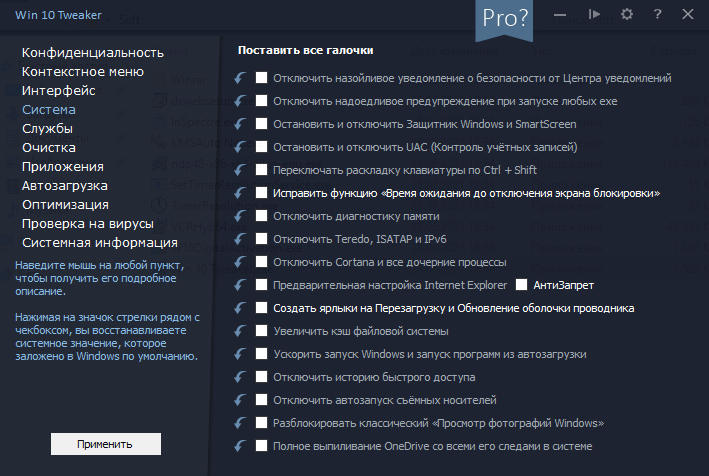Reset file system cache arrow icon
709x476 pixels.
(x=241, y=331)
